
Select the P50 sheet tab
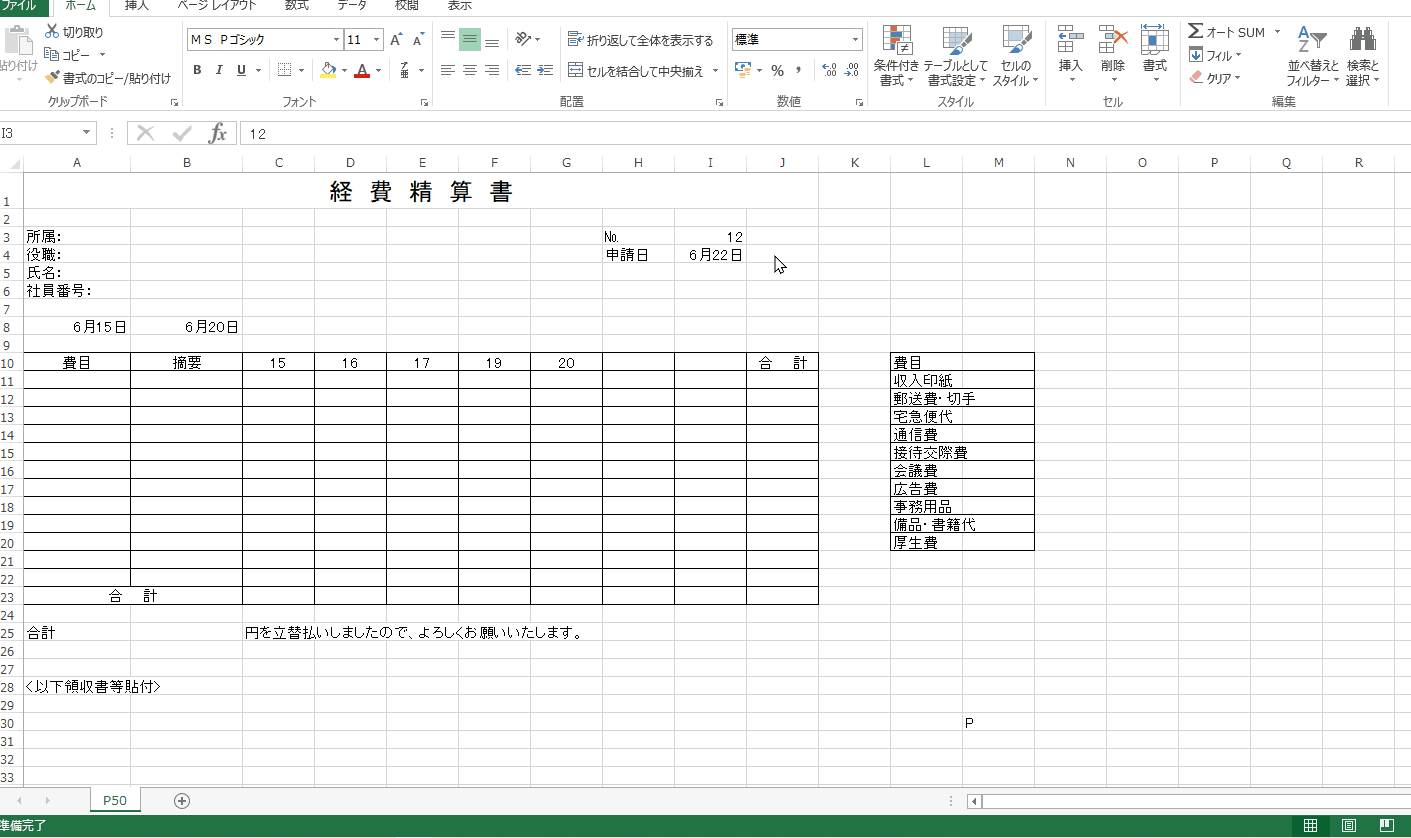115,800
